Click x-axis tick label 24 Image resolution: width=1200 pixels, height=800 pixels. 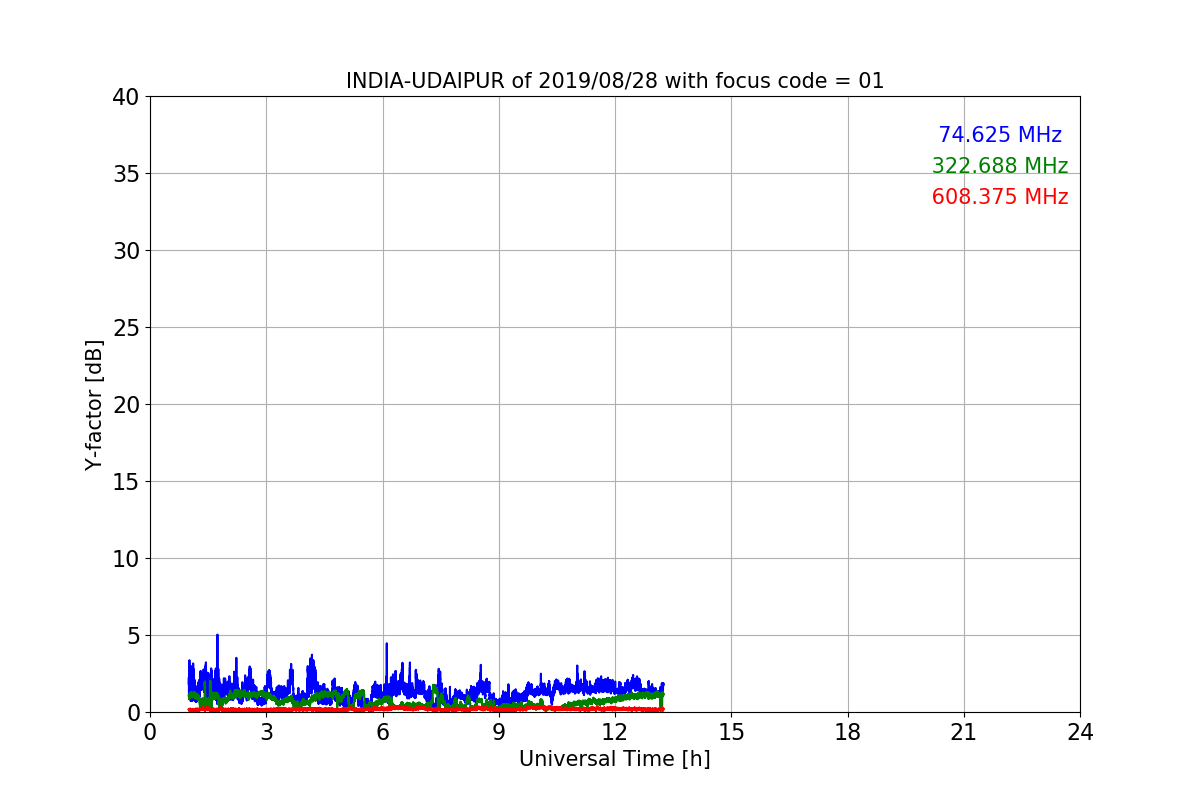point(1080,732)
